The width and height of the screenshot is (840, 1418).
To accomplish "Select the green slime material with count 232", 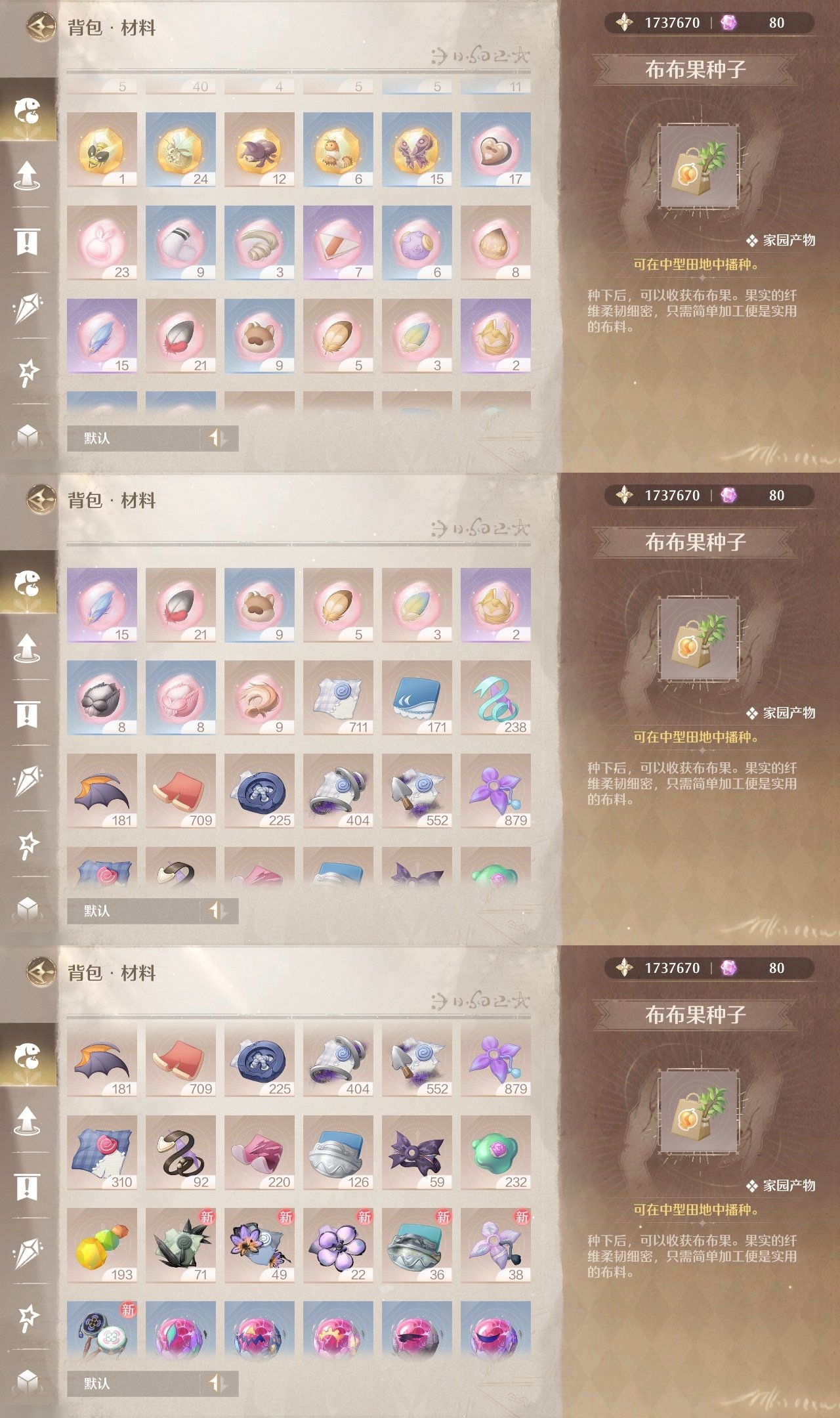I will (x=495, y=1153).
